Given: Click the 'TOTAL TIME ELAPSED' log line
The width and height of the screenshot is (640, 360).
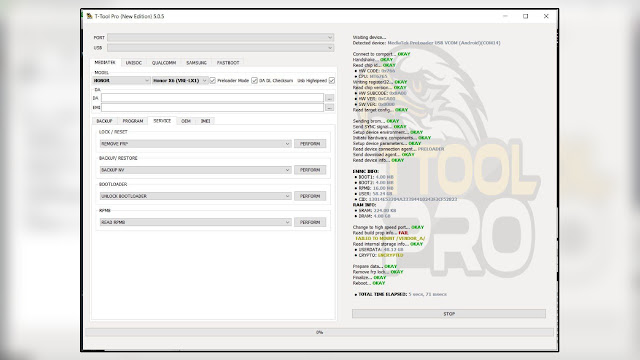Looking at the screenshot, I should pos(401,294).
